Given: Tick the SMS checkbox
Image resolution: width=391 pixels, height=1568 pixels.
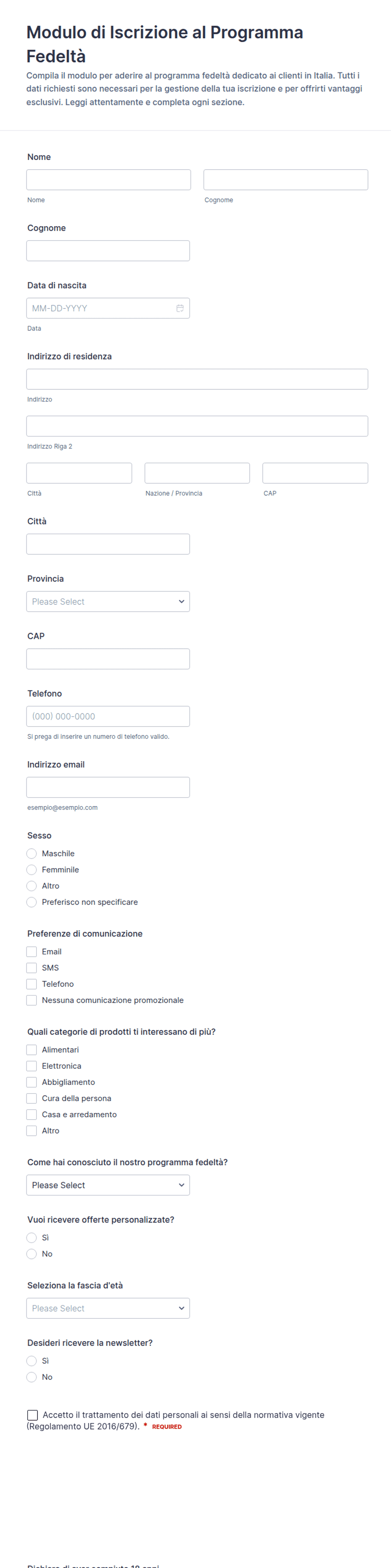Looking at the screenshot, I should pos(32,967).
